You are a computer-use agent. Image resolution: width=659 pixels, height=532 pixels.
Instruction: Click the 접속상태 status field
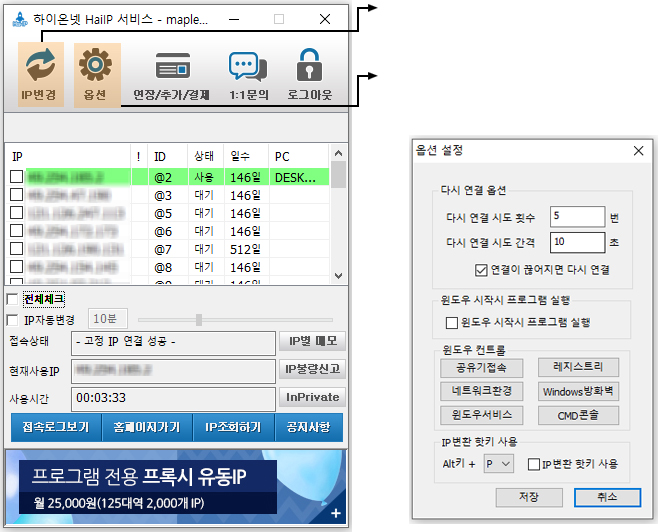173,343
